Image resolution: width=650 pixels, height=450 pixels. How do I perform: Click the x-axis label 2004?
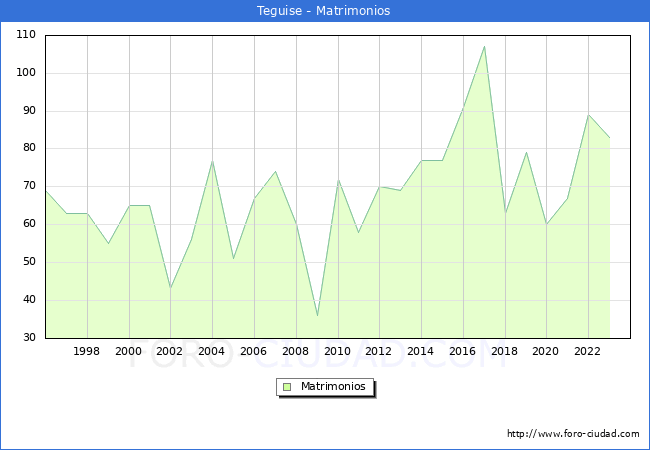(x=211, y=351)
